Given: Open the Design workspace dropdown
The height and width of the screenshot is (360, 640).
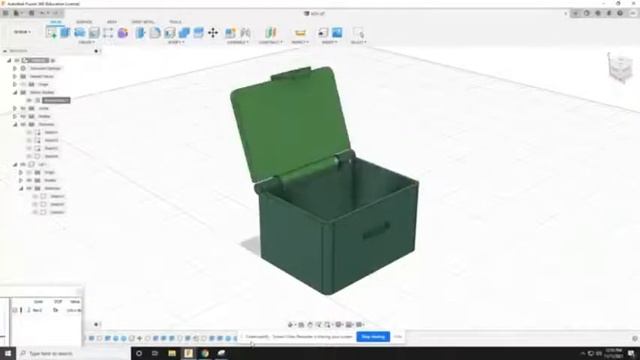Looking at the screenshot, I should 22,32.
